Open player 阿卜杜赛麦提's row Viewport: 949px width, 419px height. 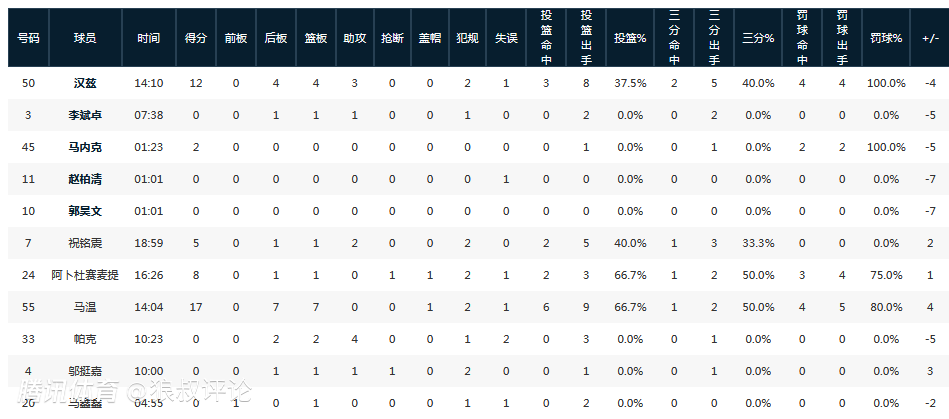tap(85, 275)
